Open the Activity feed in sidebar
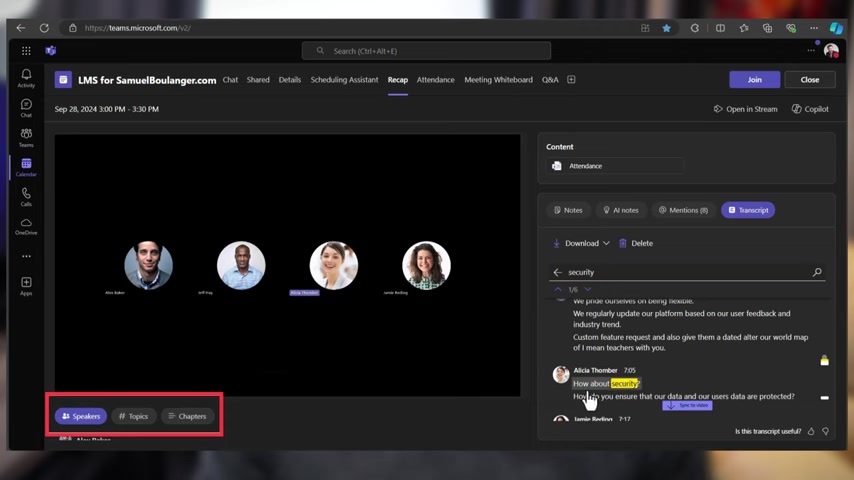 click(26, 78)
